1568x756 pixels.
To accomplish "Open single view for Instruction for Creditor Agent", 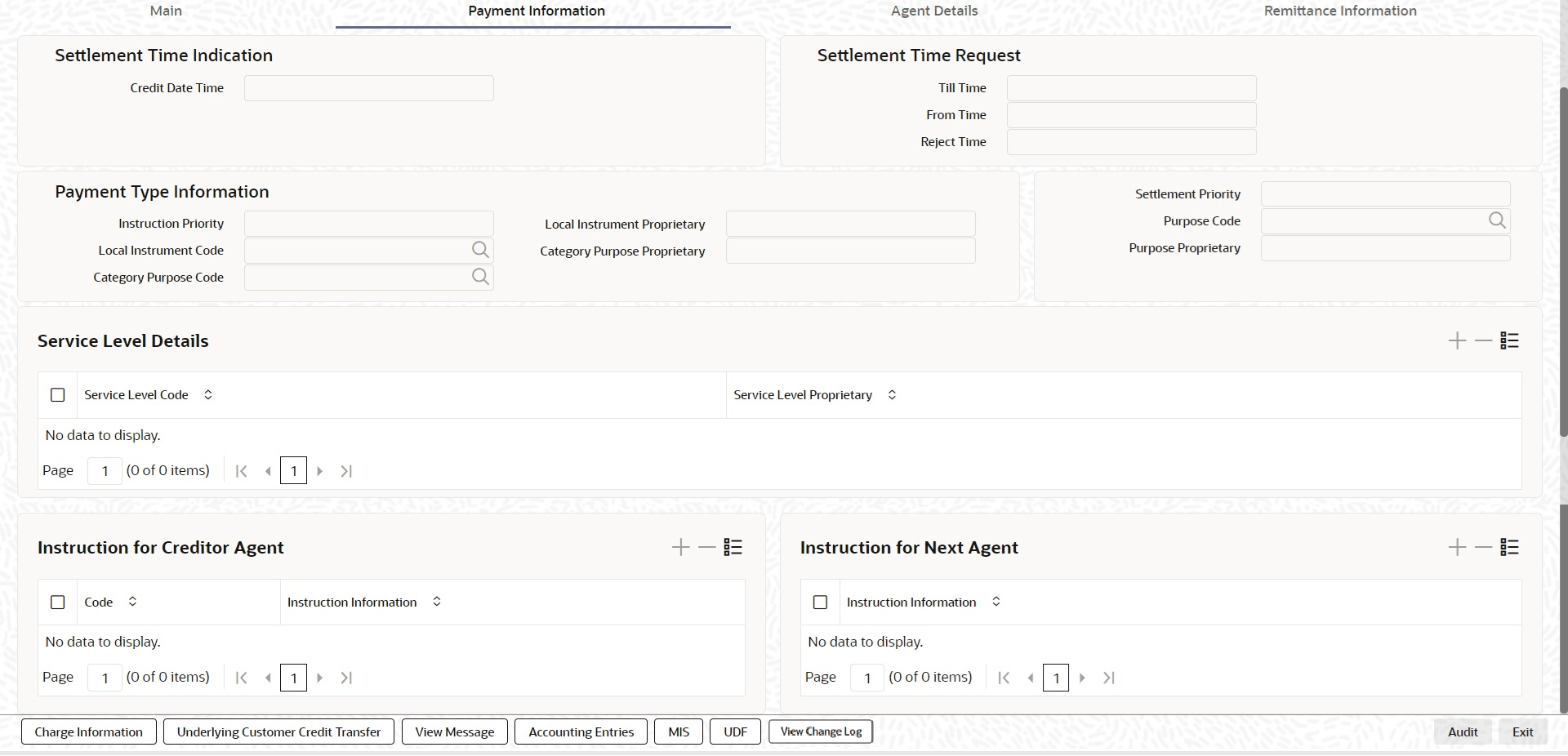I will [733, 547].
